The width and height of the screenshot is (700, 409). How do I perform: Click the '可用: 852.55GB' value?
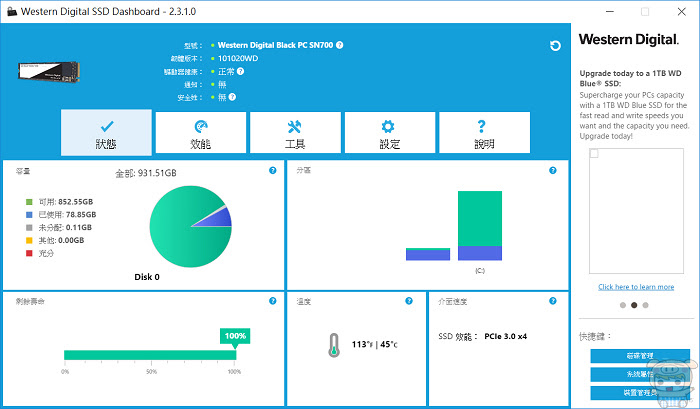(x=66, y=202)
